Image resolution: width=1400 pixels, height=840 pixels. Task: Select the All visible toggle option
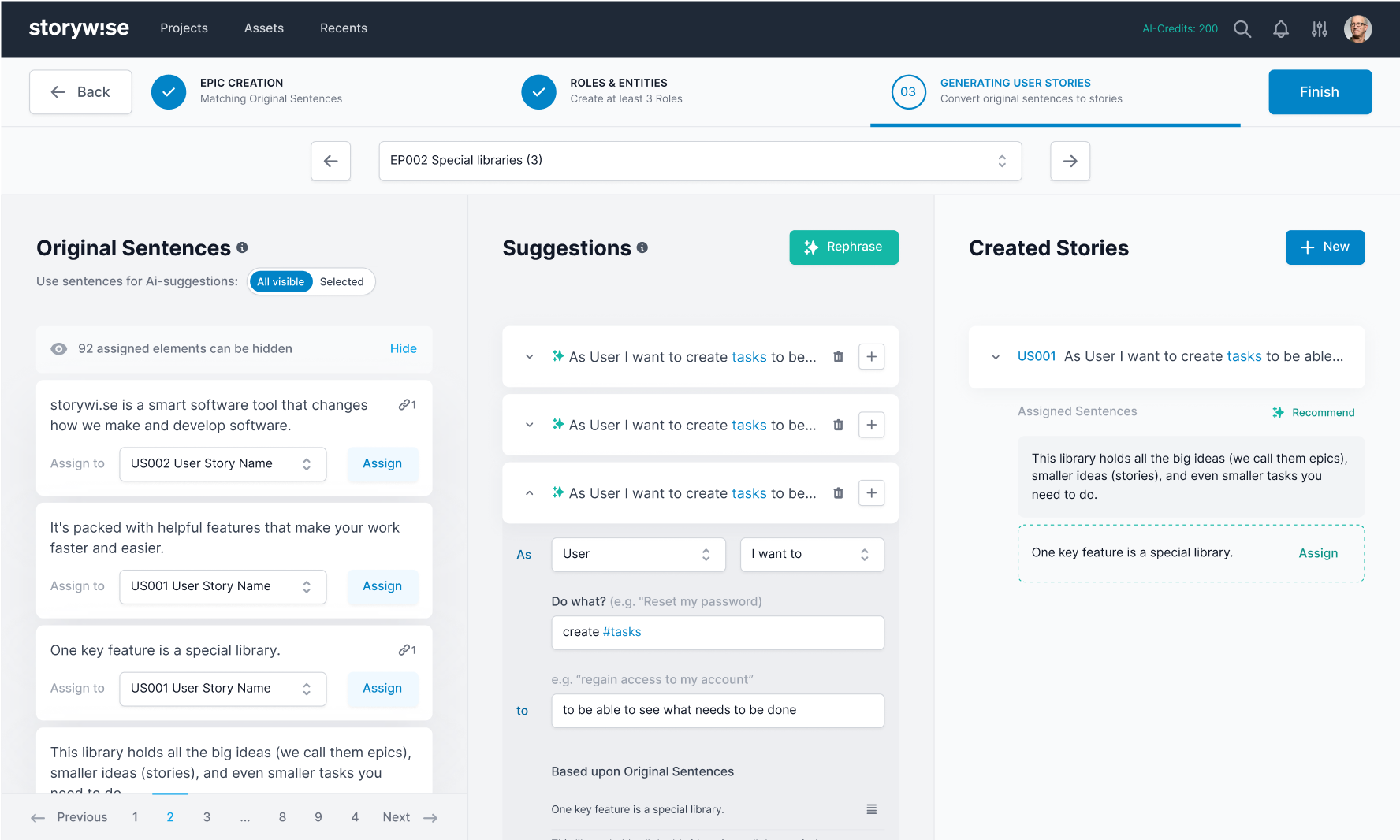click(281, 282)
